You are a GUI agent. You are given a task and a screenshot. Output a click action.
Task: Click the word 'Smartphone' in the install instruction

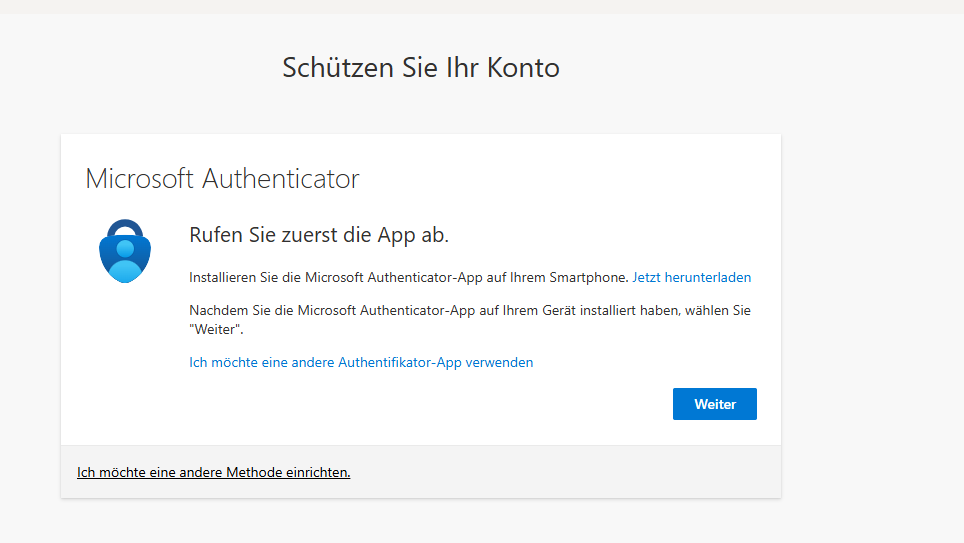pyautogui.click(x=591, y=277)
